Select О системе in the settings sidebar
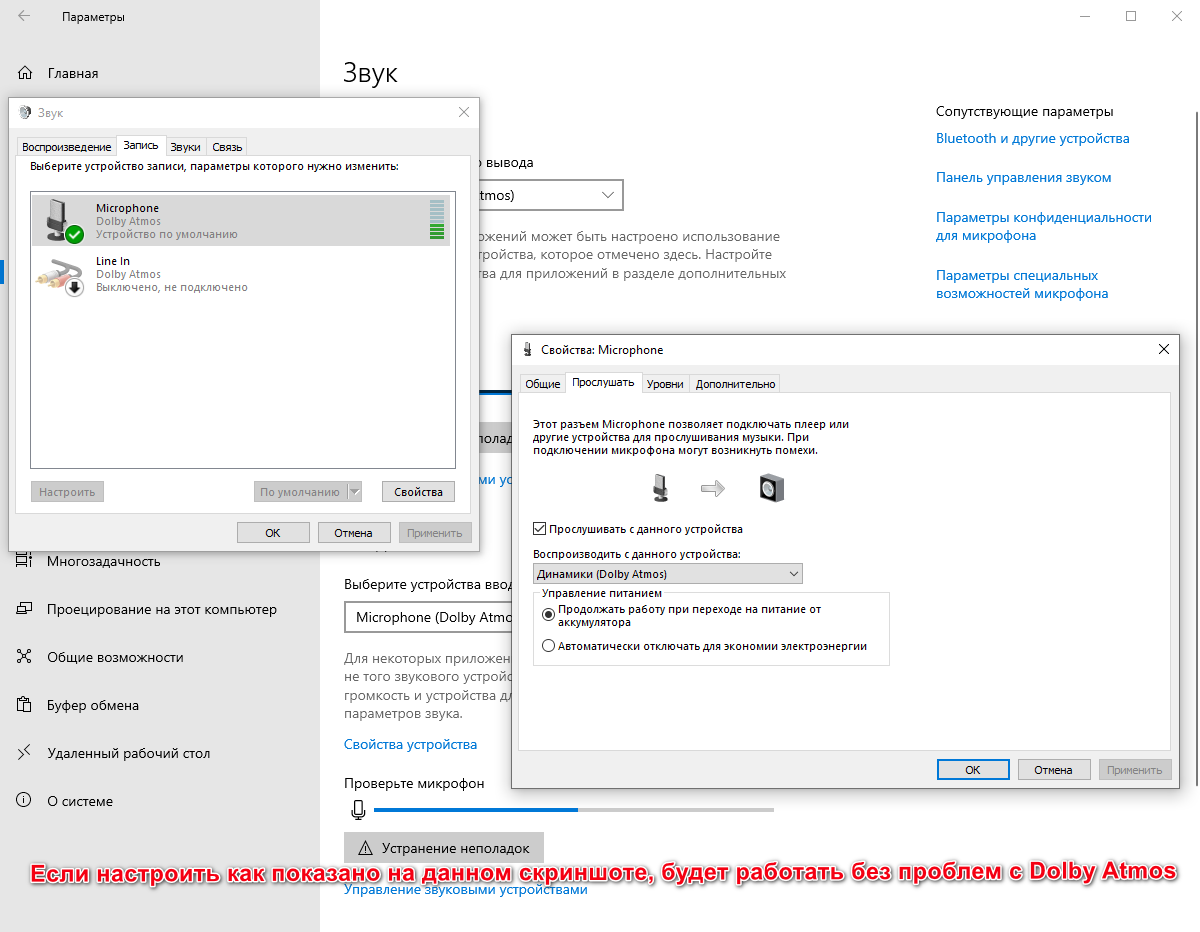The height and width of the screenshot is (932, 1200). 80,801
